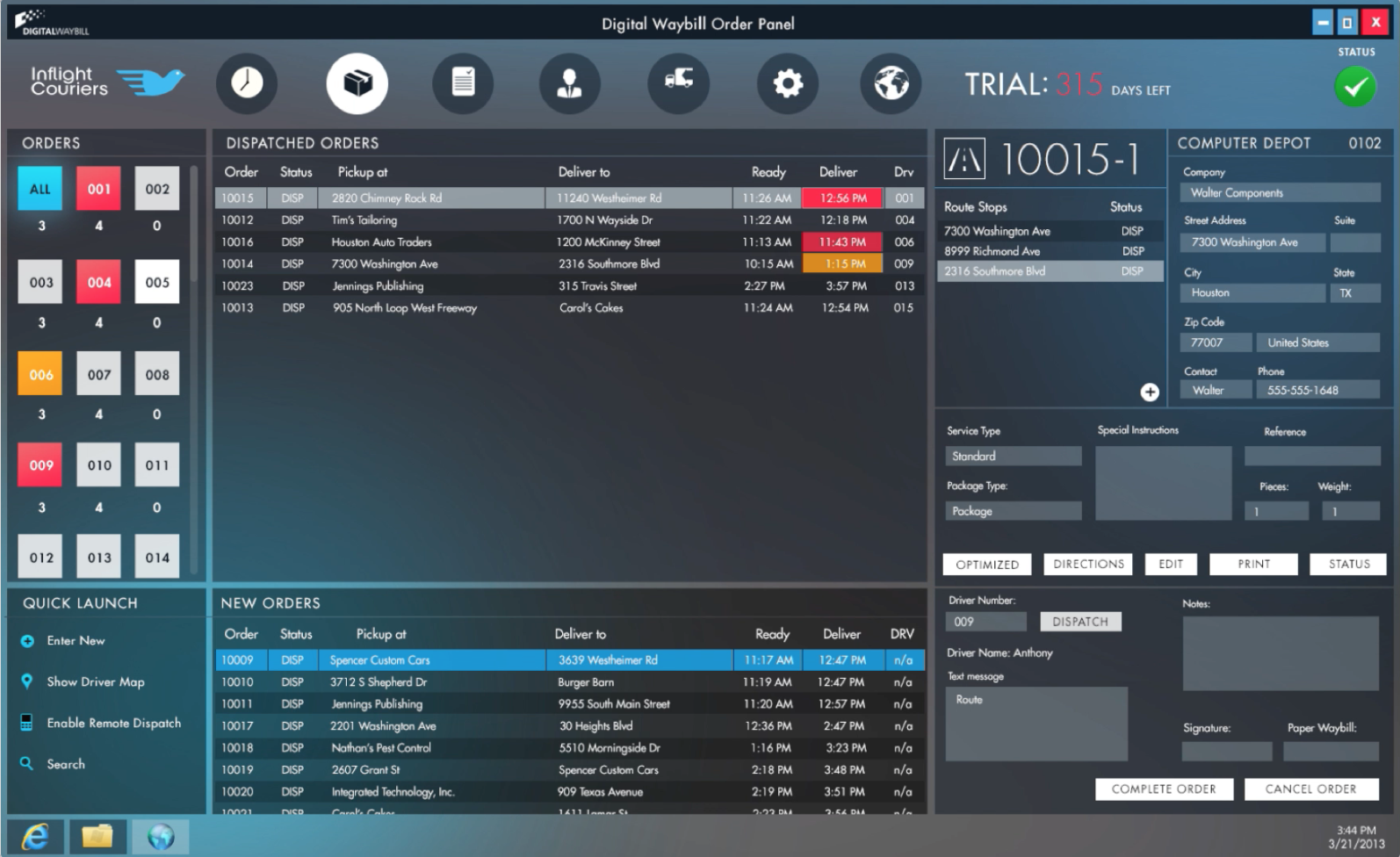1400x857 pixels.
Task: Click the DISPATCH button
Action: (x=1080, y=622)
